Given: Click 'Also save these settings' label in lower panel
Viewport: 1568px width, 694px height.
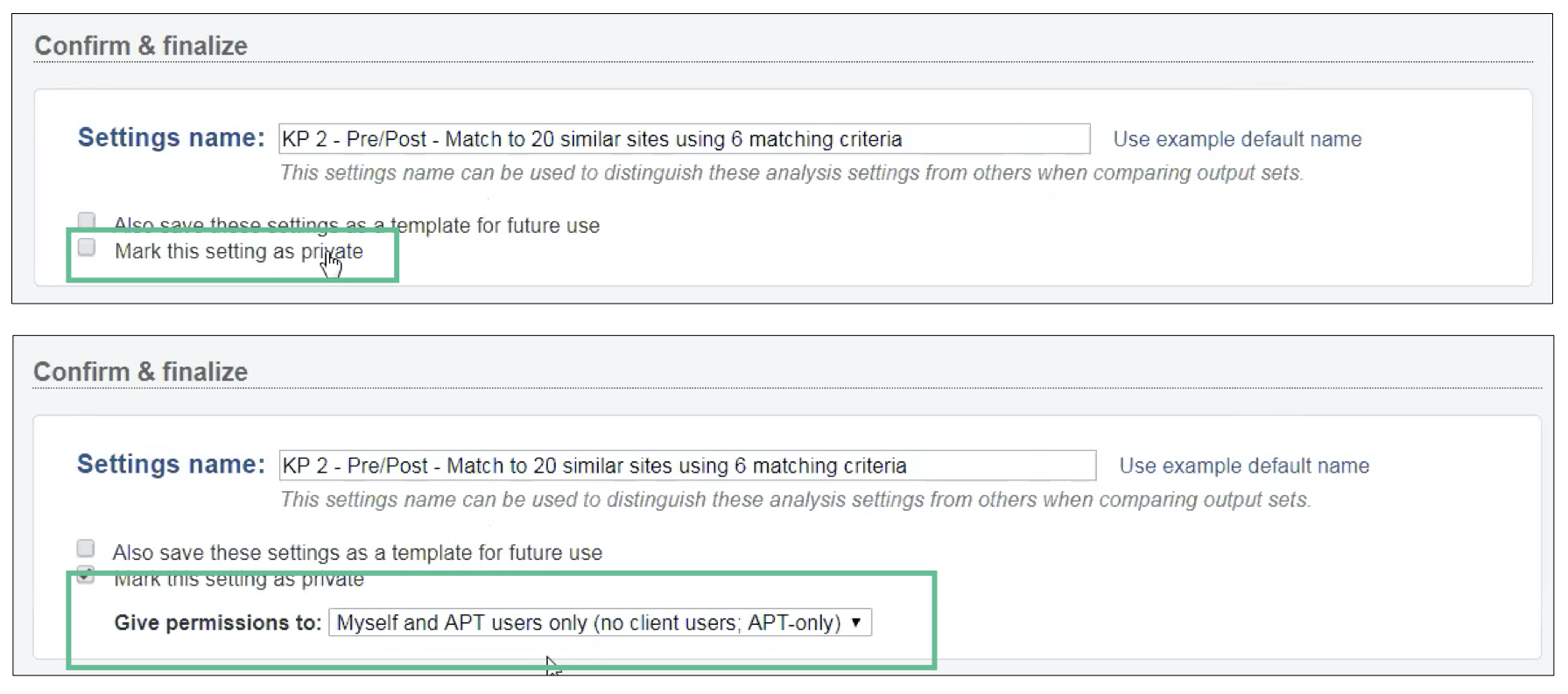Looking at the screenshot, I should click(x=356, y=553).
